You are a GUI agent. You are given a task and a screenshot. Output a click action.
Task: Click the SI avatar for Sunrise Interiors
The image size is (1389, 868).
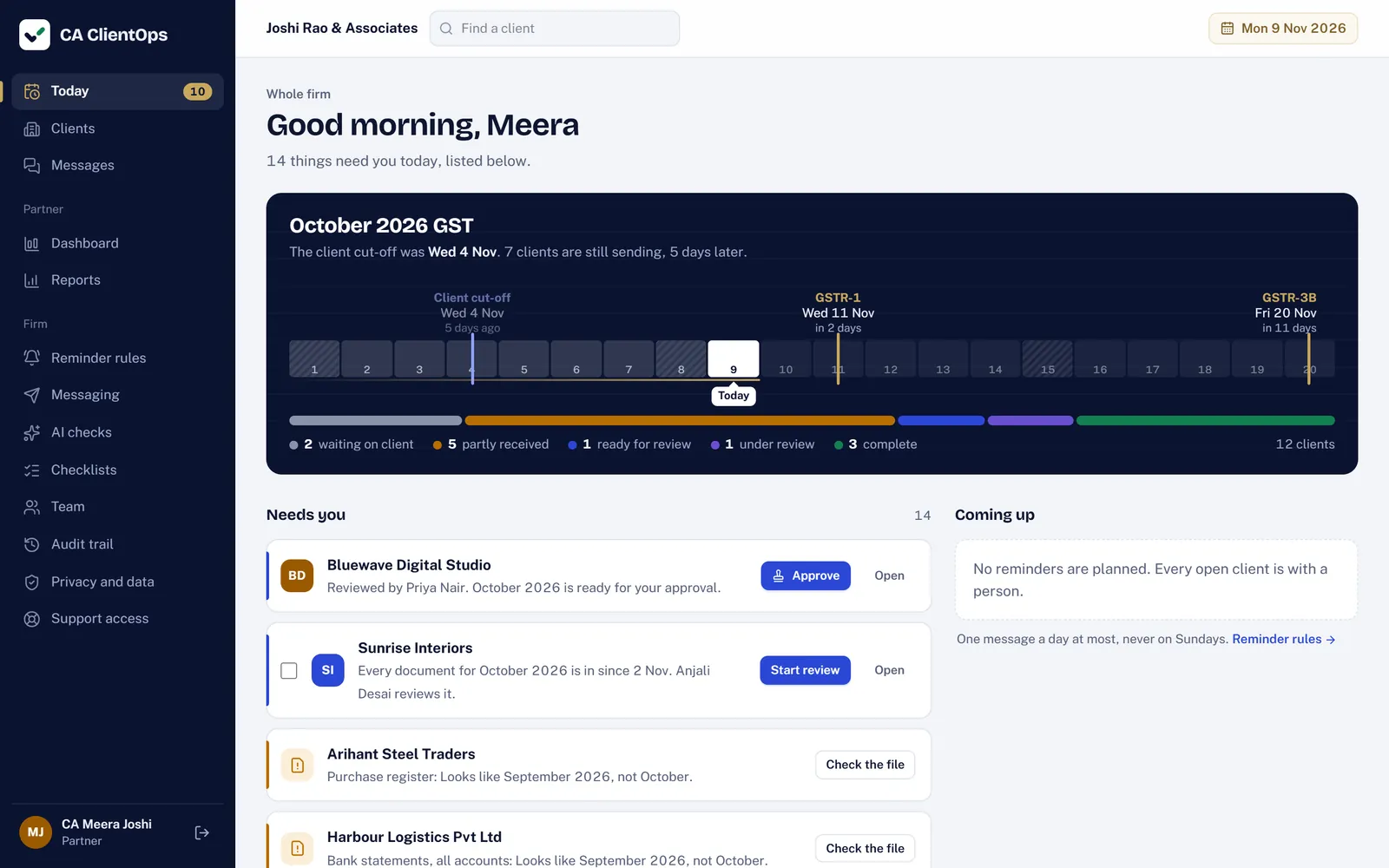(x=327, y=670)
